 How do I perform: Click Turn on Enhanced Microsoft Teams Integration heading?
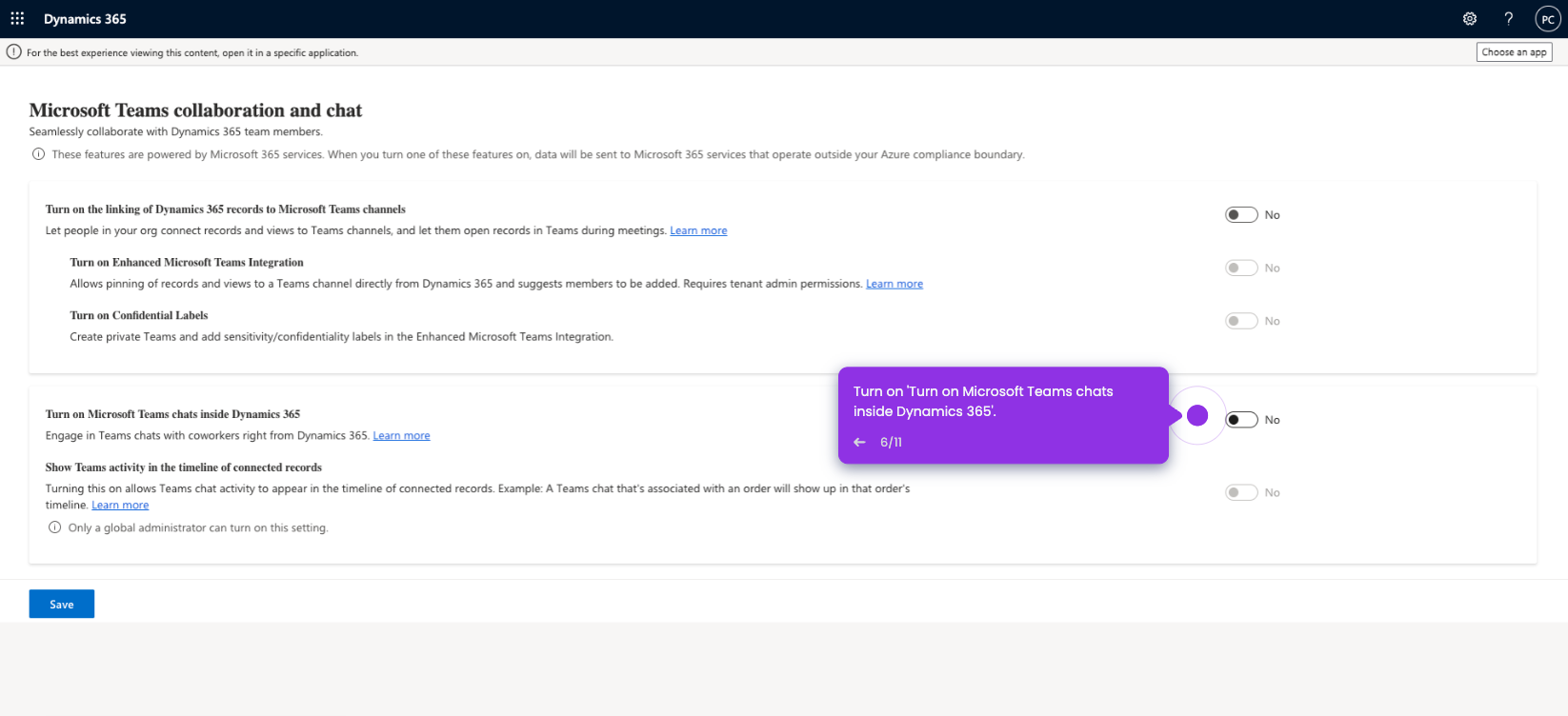[187, 263]
